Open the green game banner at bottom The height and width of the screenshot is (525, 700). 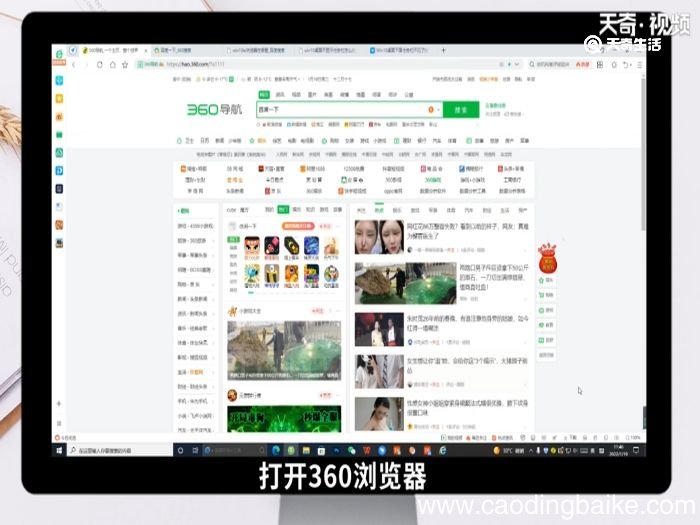[x=284, y=419]
